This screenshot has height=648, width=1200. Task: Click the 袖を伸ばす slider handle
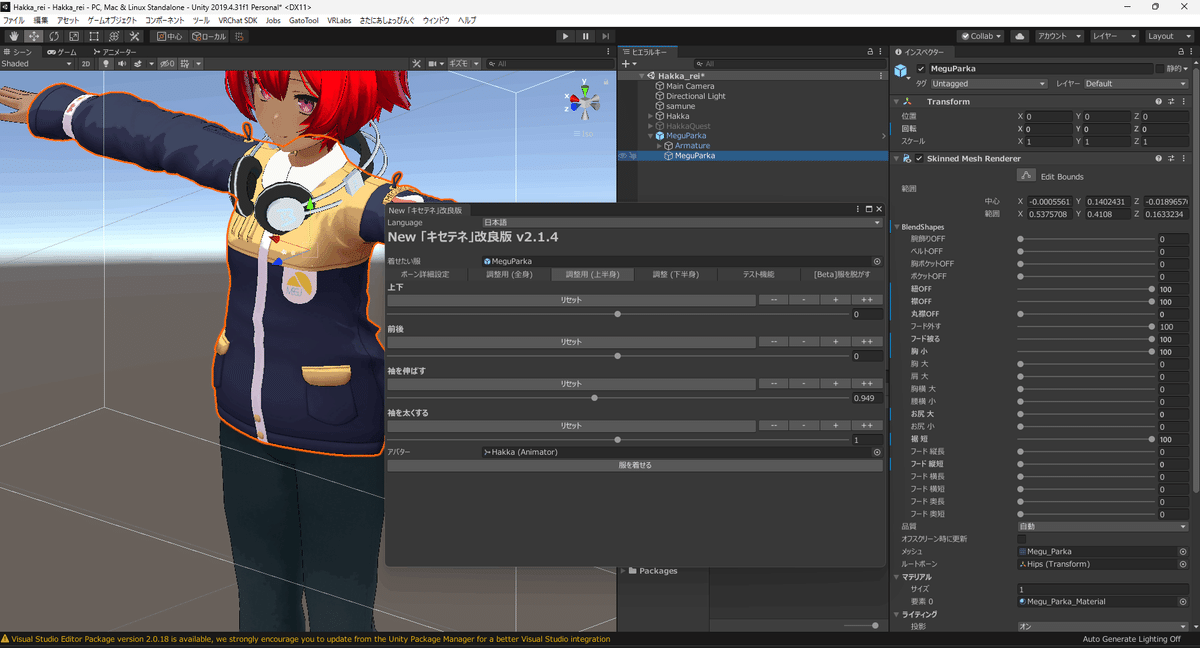594,398
